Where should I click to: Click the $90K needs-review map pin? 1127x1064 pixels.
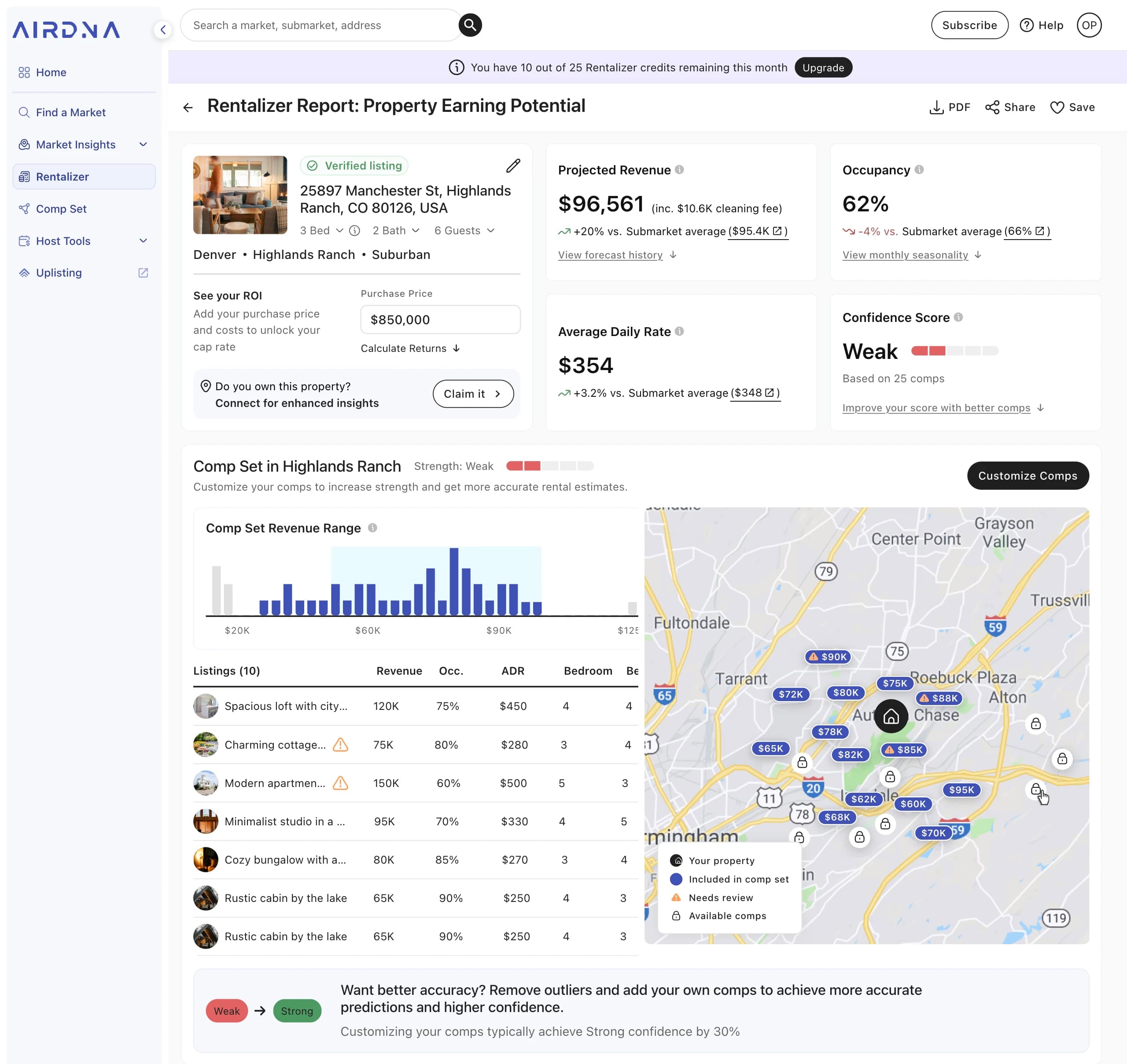828,657
